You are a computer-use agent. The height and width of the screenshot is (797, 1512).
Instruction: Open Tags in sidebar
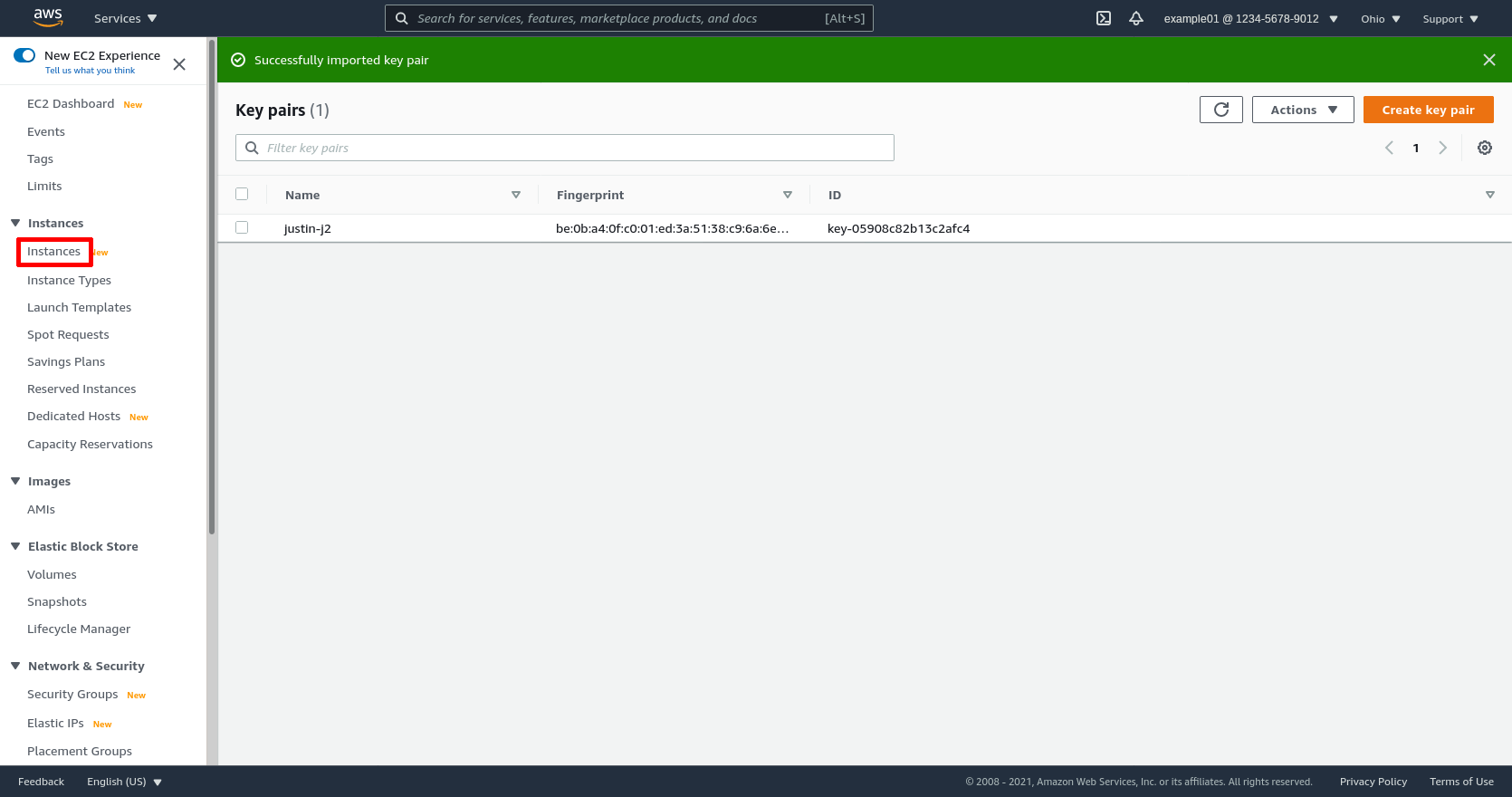40,158
